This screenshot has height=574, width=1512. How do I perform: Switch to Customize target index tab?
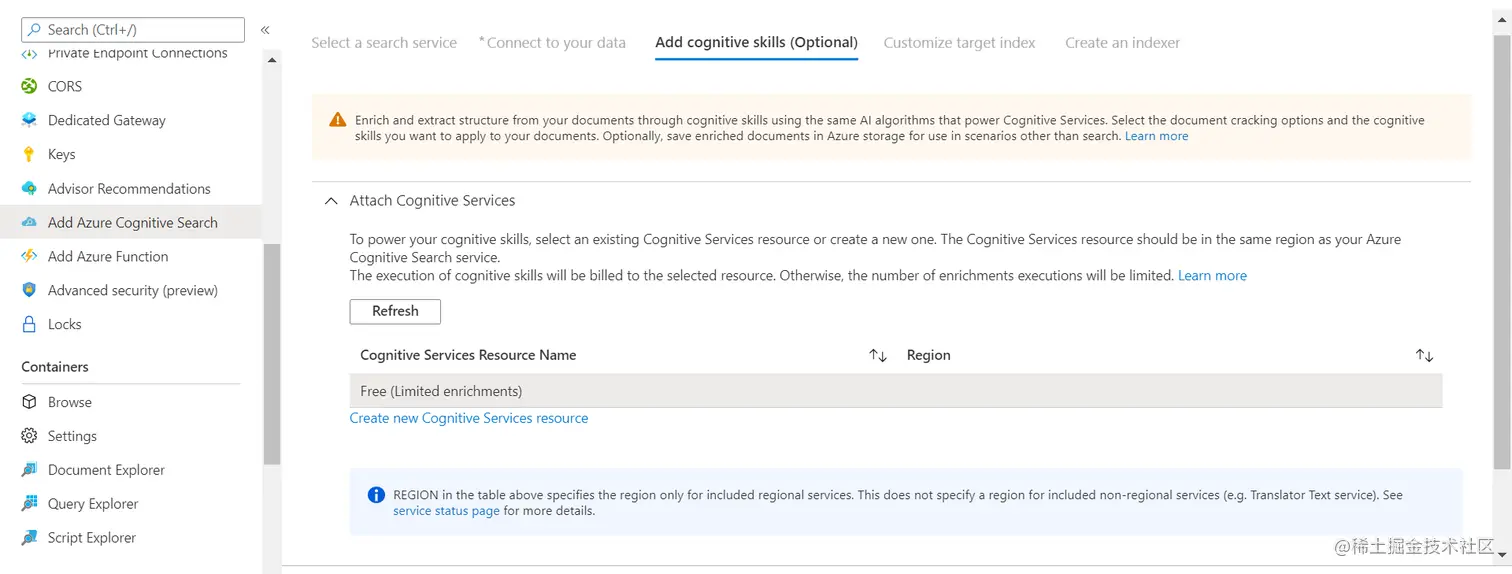(959, 43)
